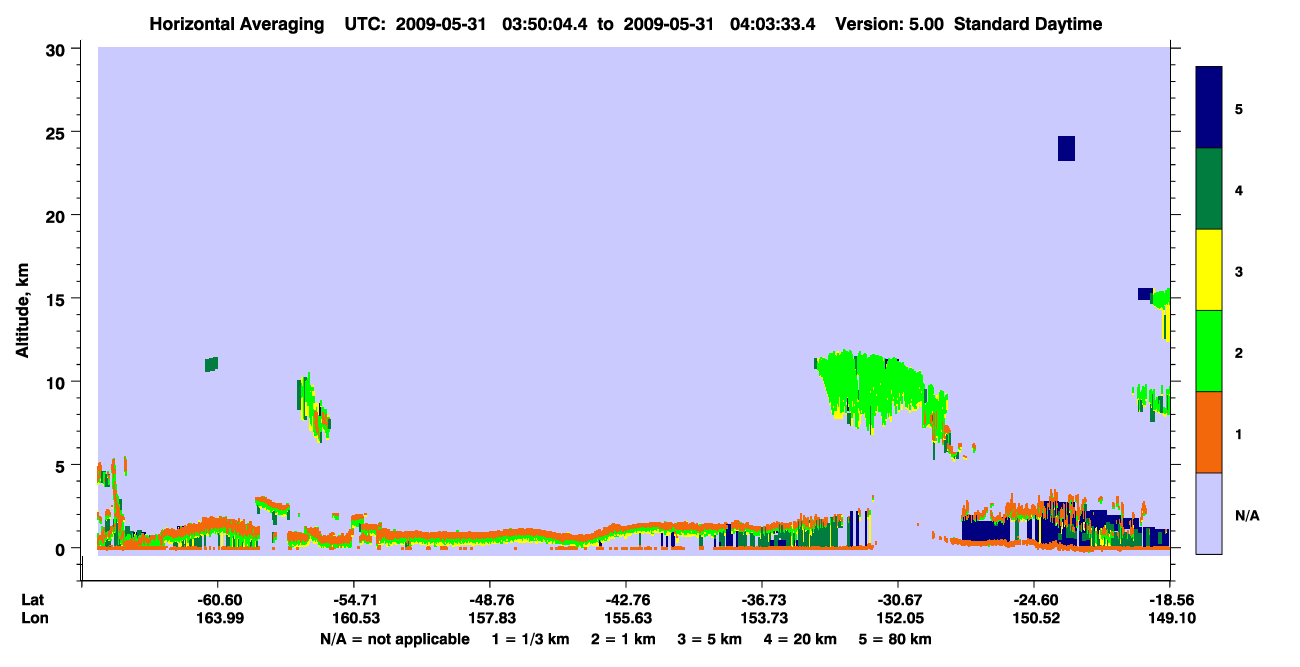Click legend text 'N/A = not applicable'

395,638
